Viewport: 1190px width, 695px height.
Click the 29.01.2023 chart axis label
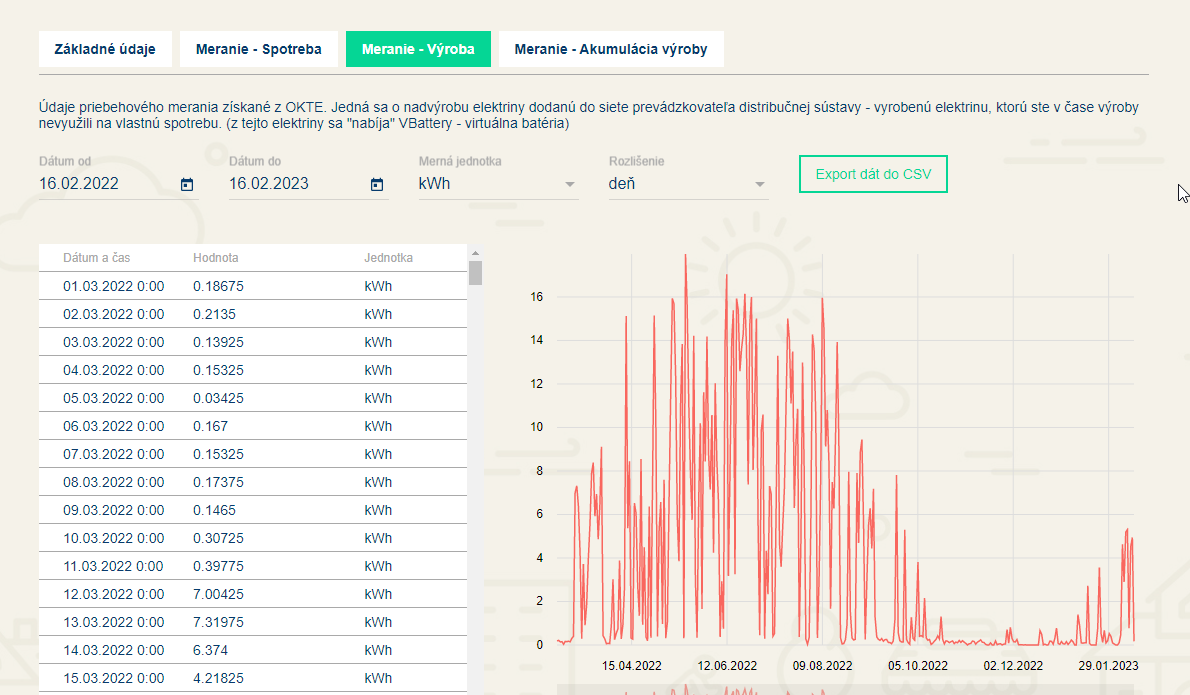1108,666
